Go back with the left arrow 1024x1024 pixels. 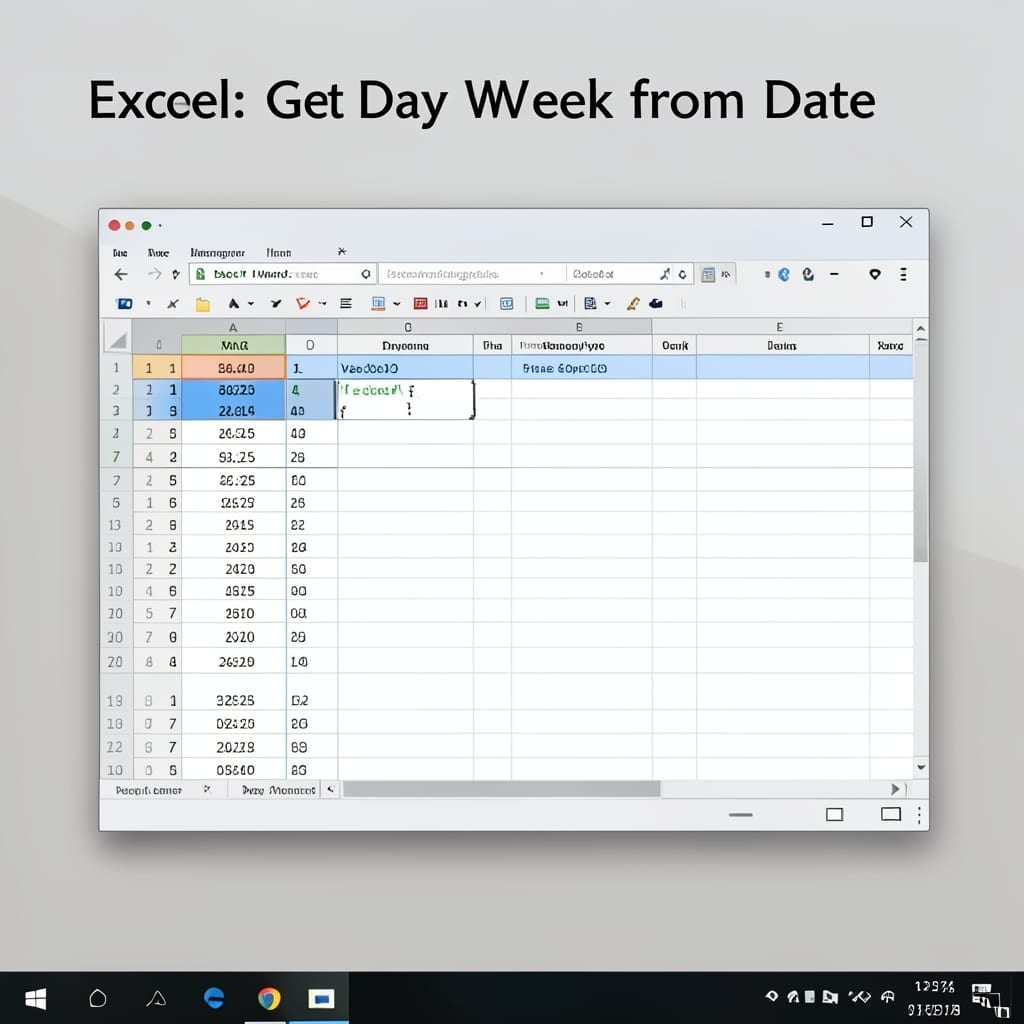121,274
